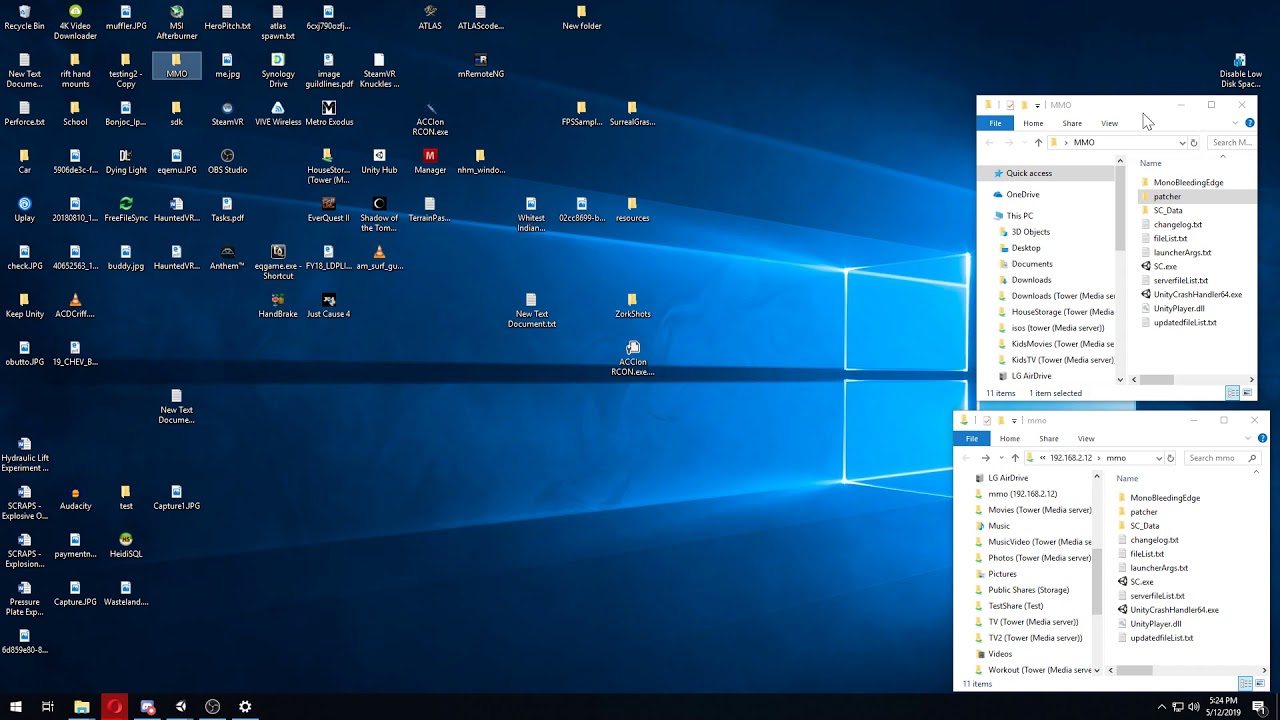Select the Unity Hub desktop icon
Image resolution: width=1280 pixels, height=720 pixels.
pyautogui.click(x=379, y=161)
